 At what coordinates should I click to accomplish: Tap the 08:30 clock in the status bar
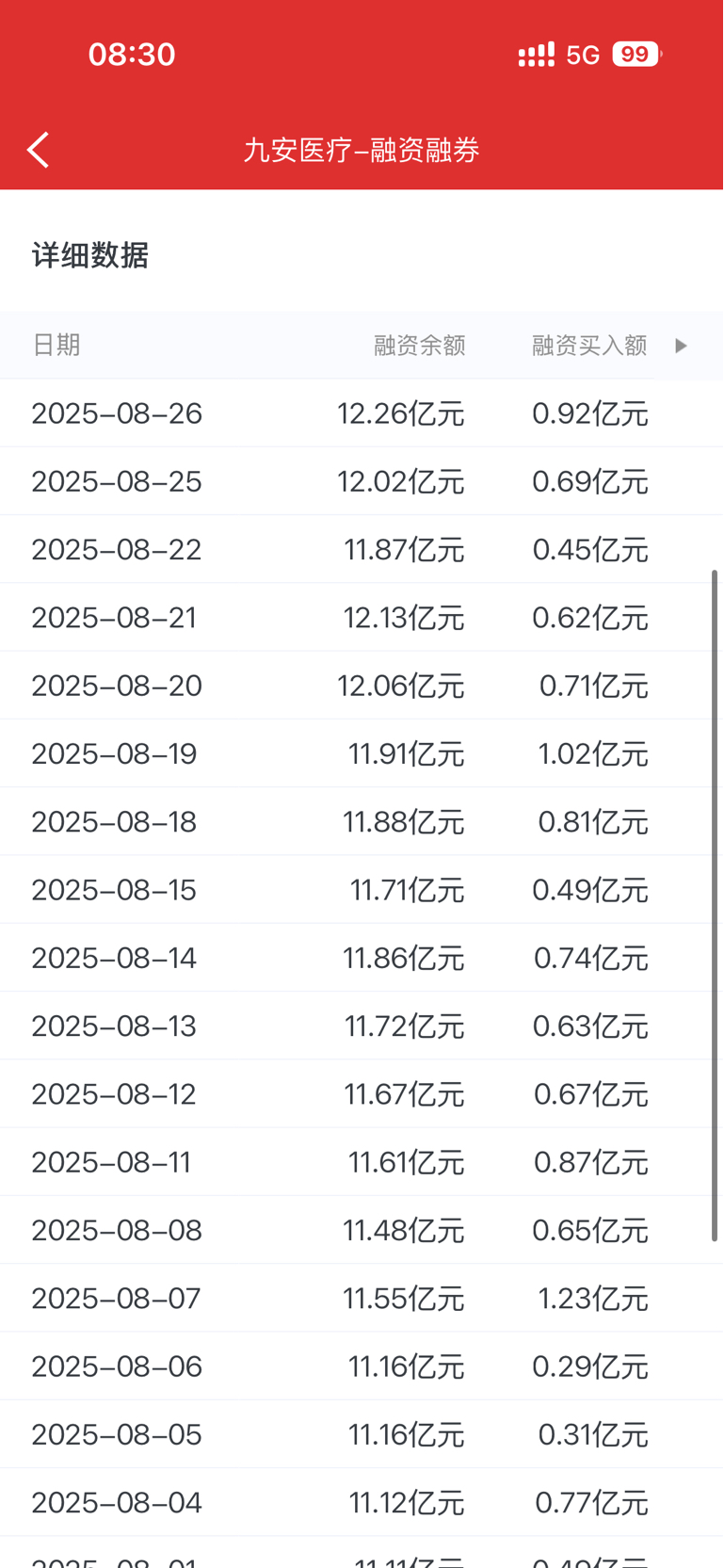click(132, 55)
